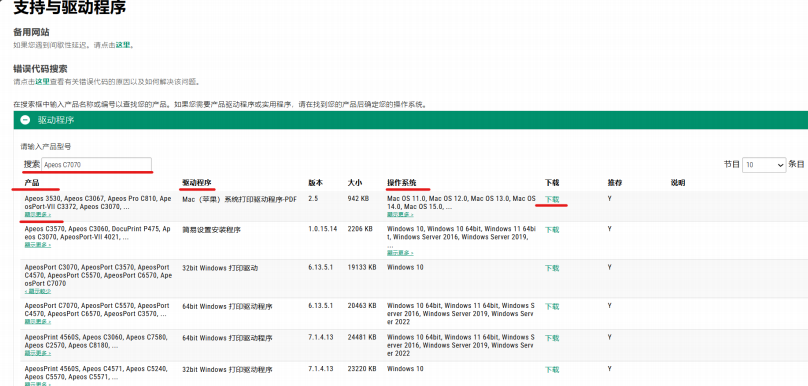
Task: Click product text starting Apeos 3530, Apeos C3067
Action: click(x=98, y=203)
